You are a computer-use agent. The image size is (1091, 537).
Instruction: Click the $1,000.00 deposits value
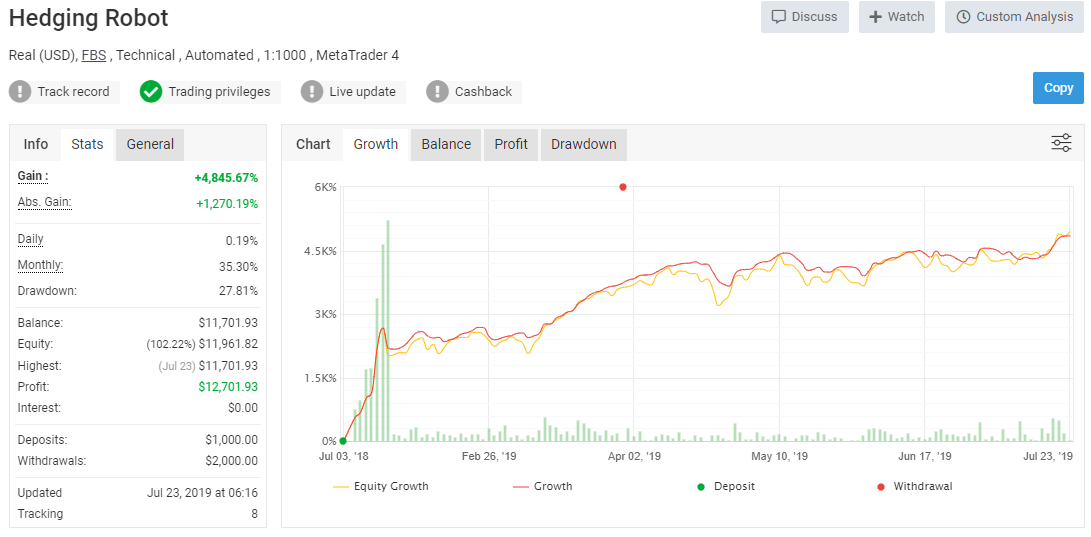point(232,440)
